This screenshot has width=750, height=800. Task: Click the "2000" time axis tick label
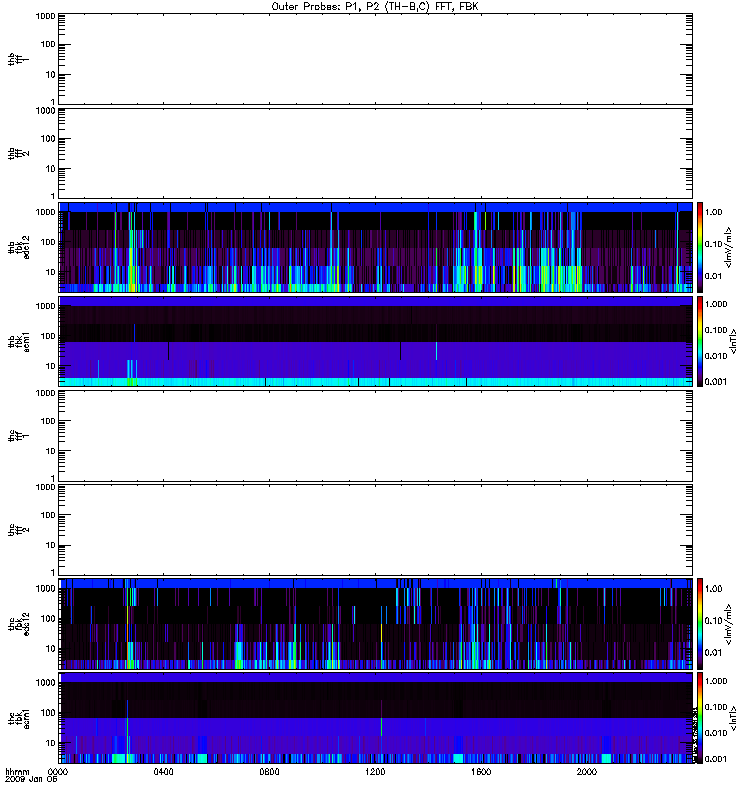[587, 772]
